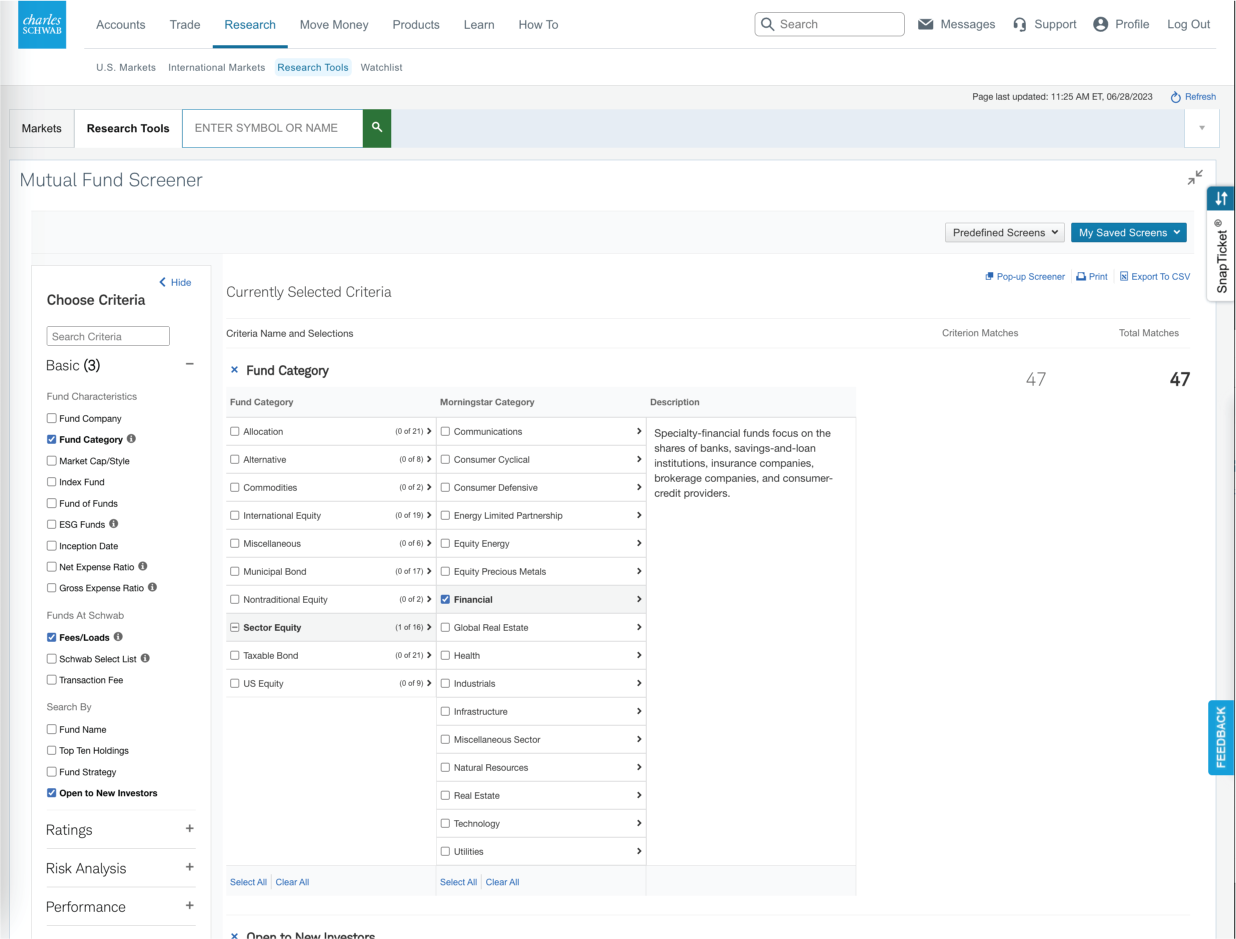Click the Support headset icon

[1020, 24]
